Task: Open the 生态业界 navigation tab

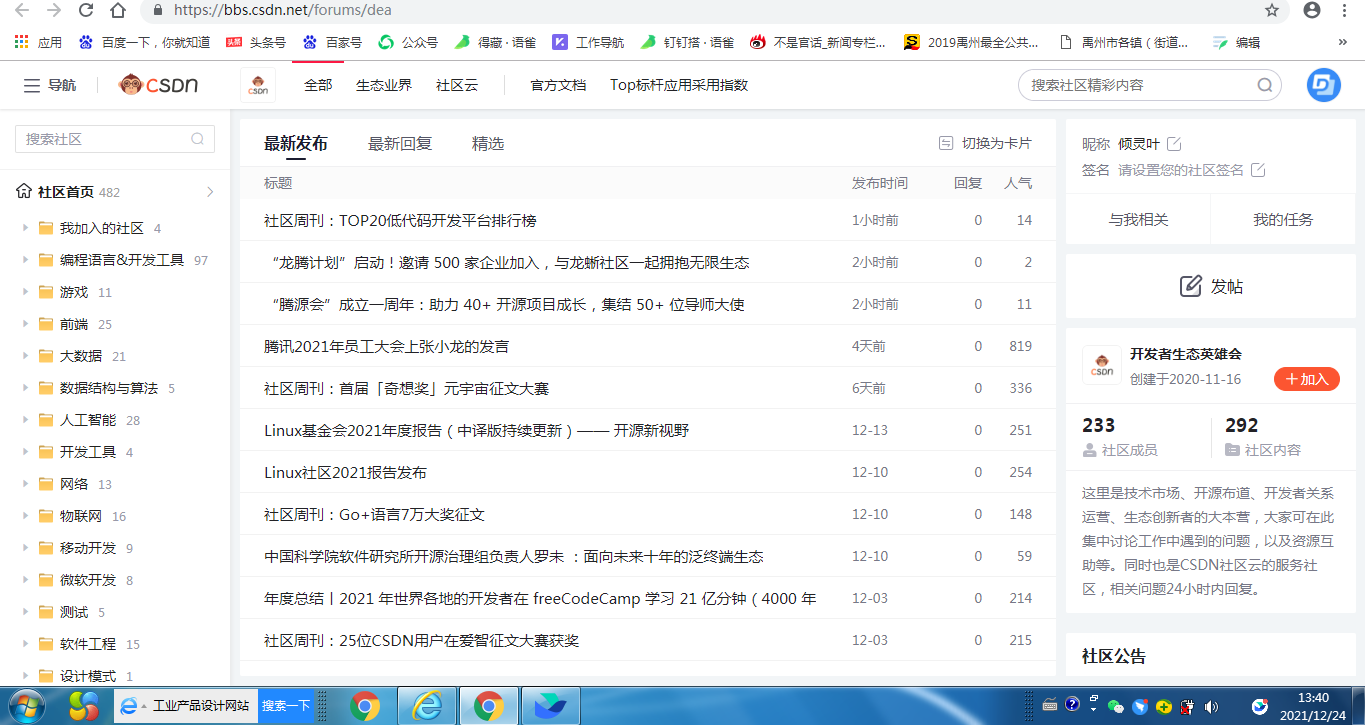Action: [384, 85]
